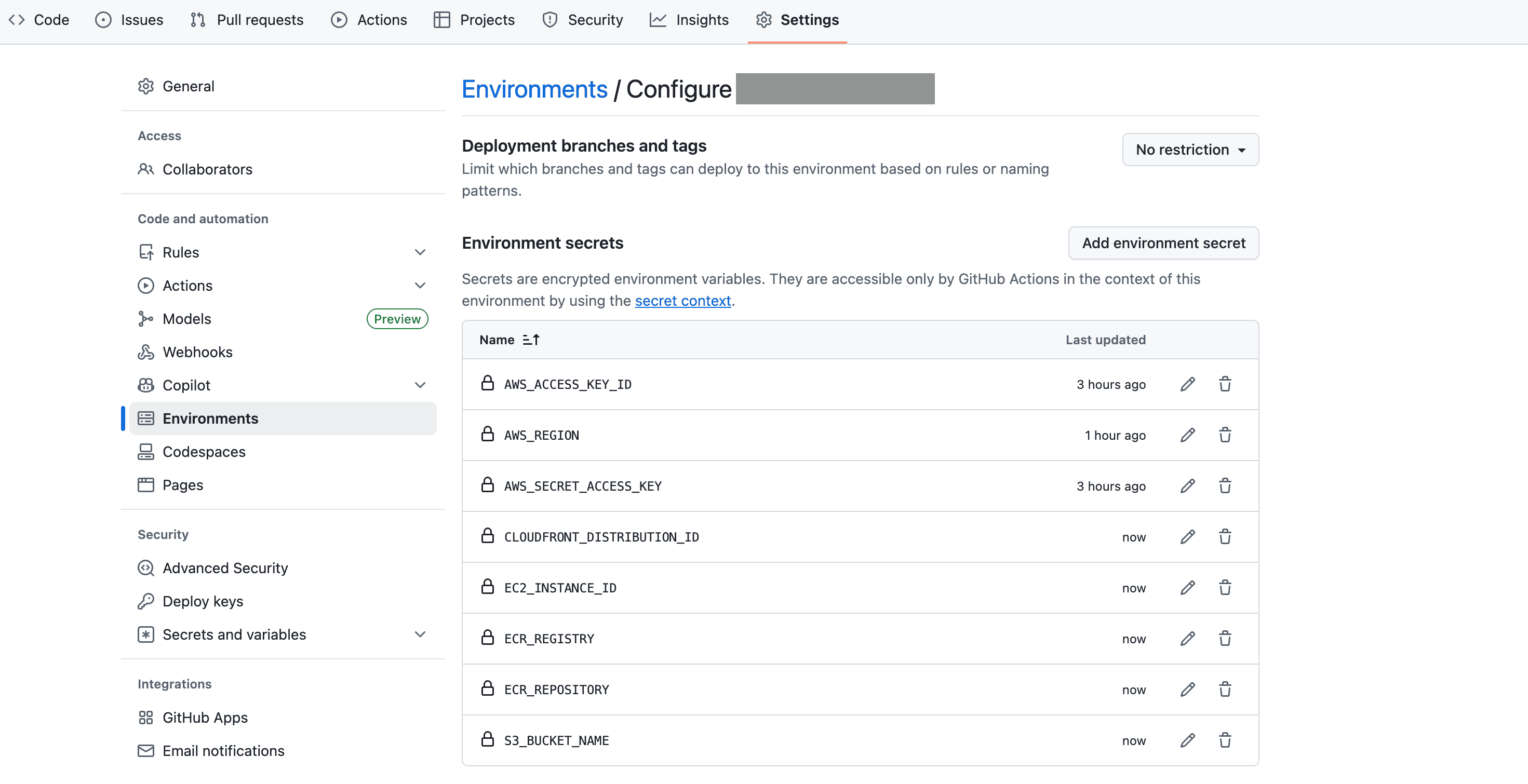Image resolution: width=1528 pixels, height=784 pixels.
Task: Open Webhooks in the sidebar
Action: click(197, 352)
